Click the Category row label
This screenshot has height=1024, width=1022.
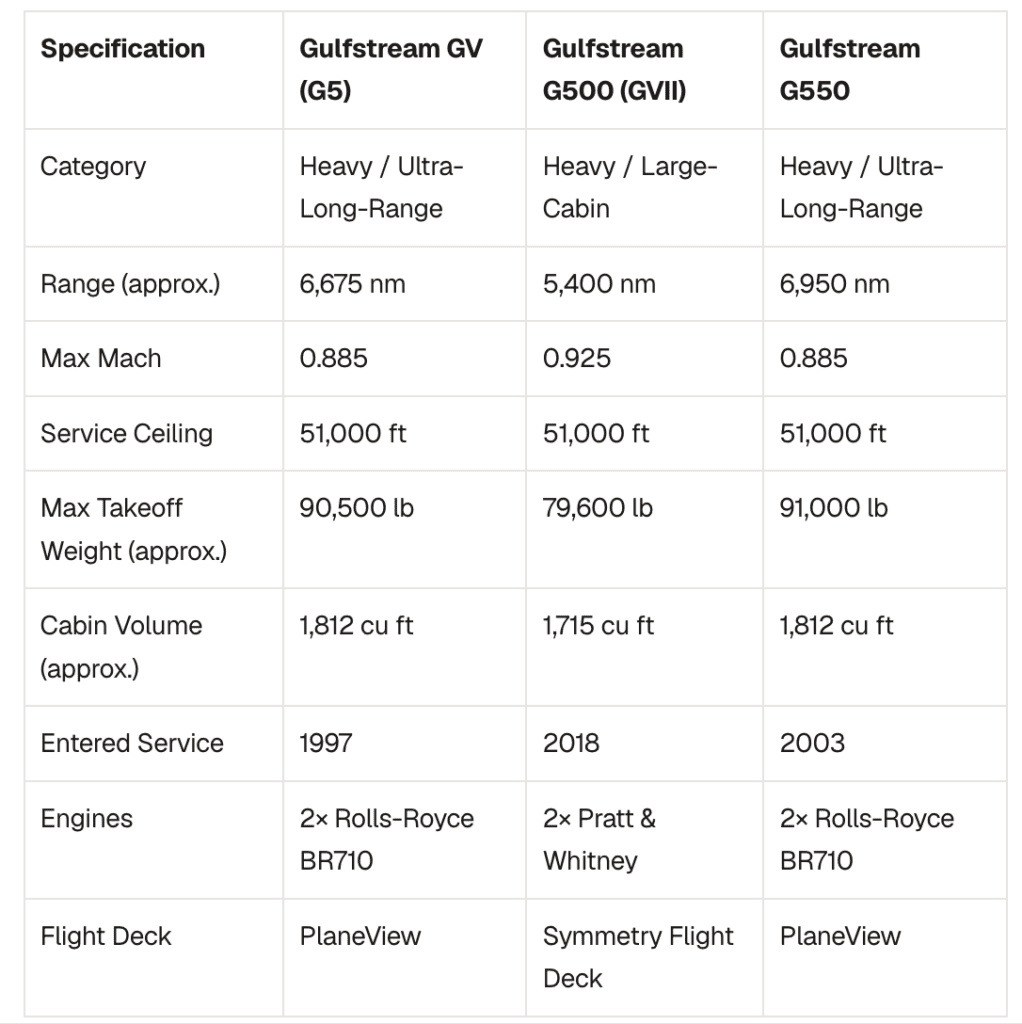93,167
